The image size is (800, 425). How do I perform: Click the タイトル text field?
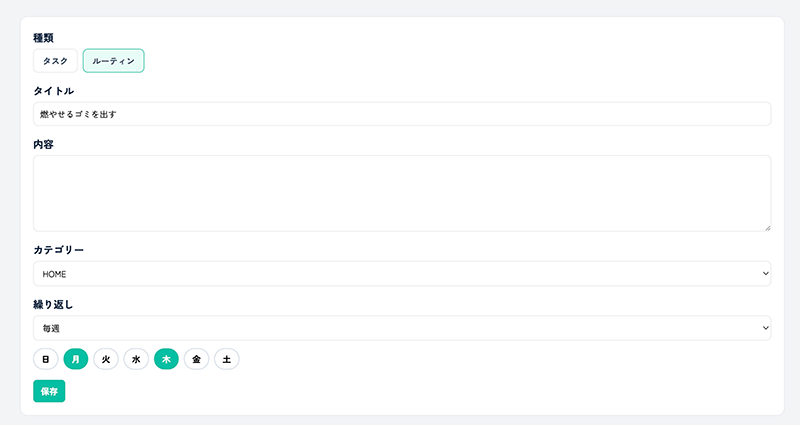pos(401,114)
